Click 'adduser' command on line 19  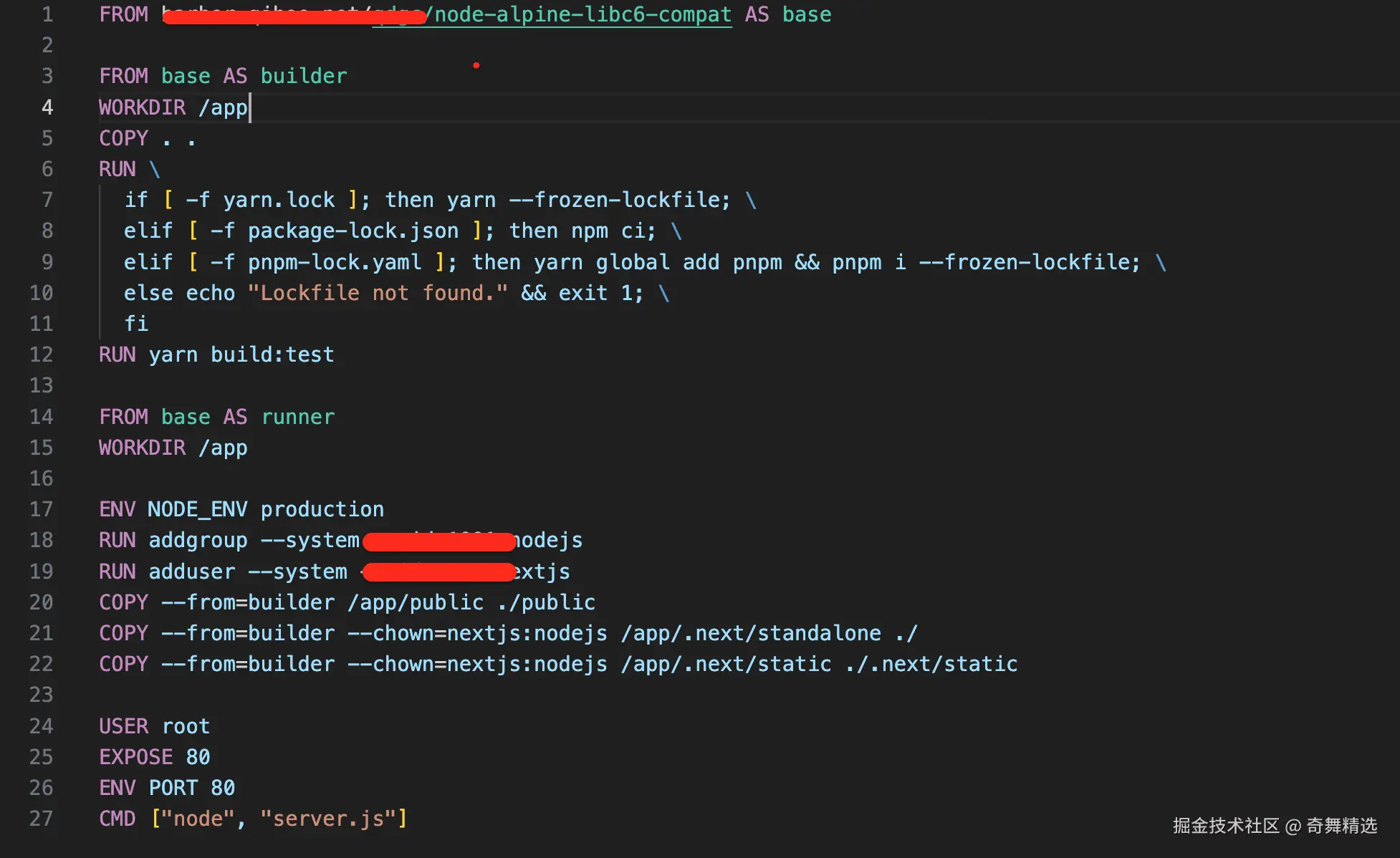coord(191,572)
